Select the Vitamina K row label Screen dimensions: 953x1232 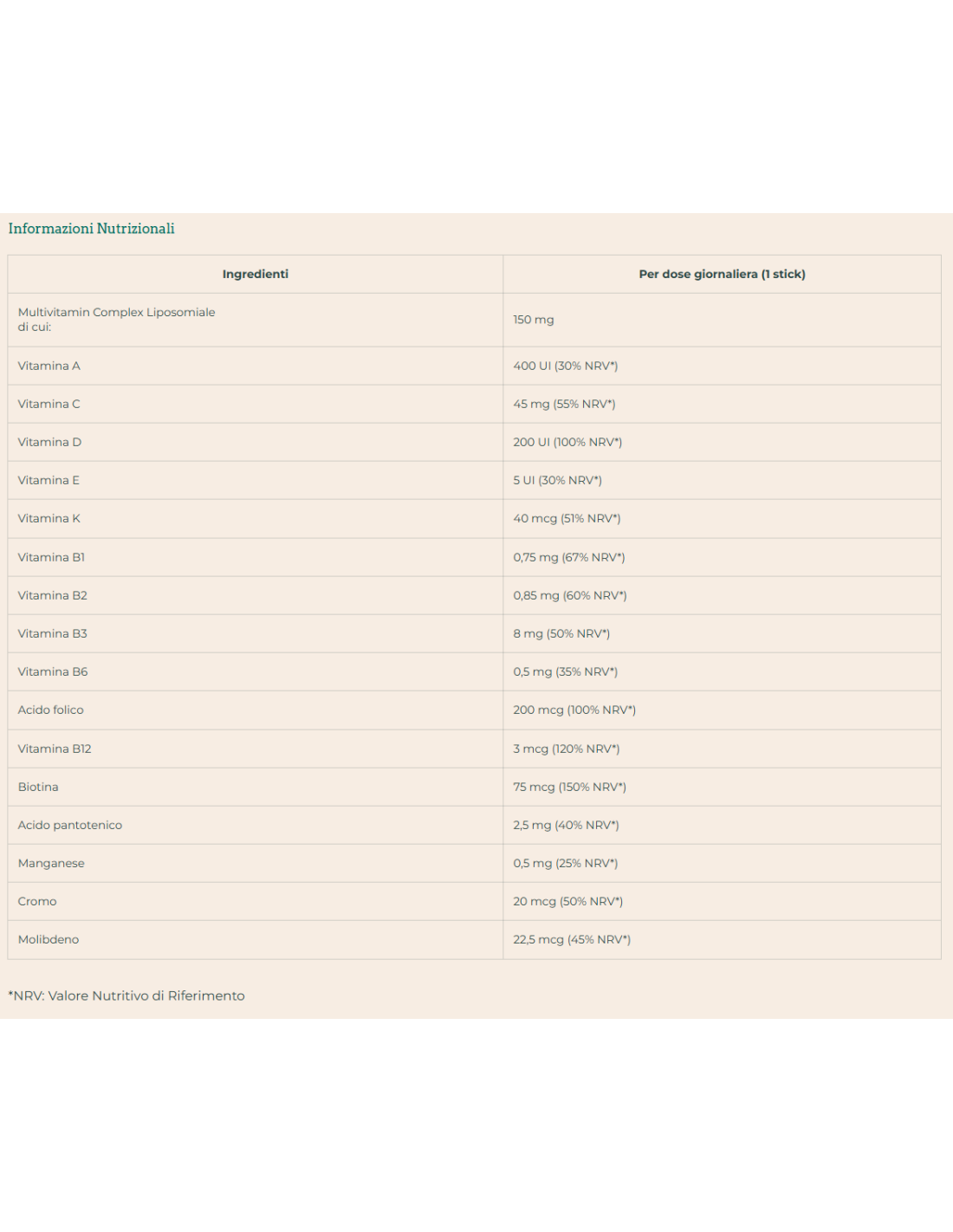click(49, 518)
